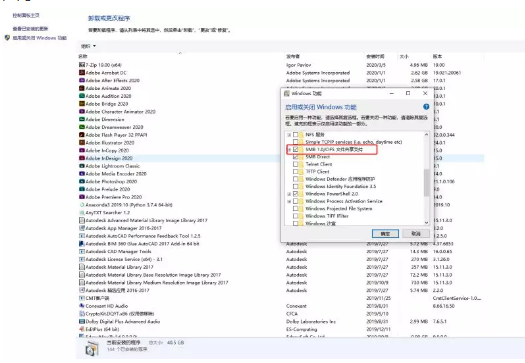Click the Adobe Illustrator 2020 icon
Screen dimensions: 525x363
(x=82, y=142)
